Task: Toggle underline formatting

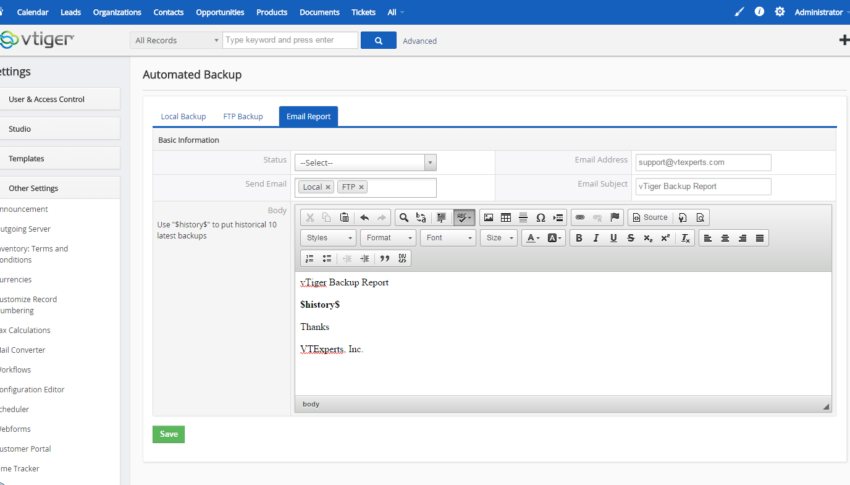Action: pyautogui.click(x=614, y=238)
